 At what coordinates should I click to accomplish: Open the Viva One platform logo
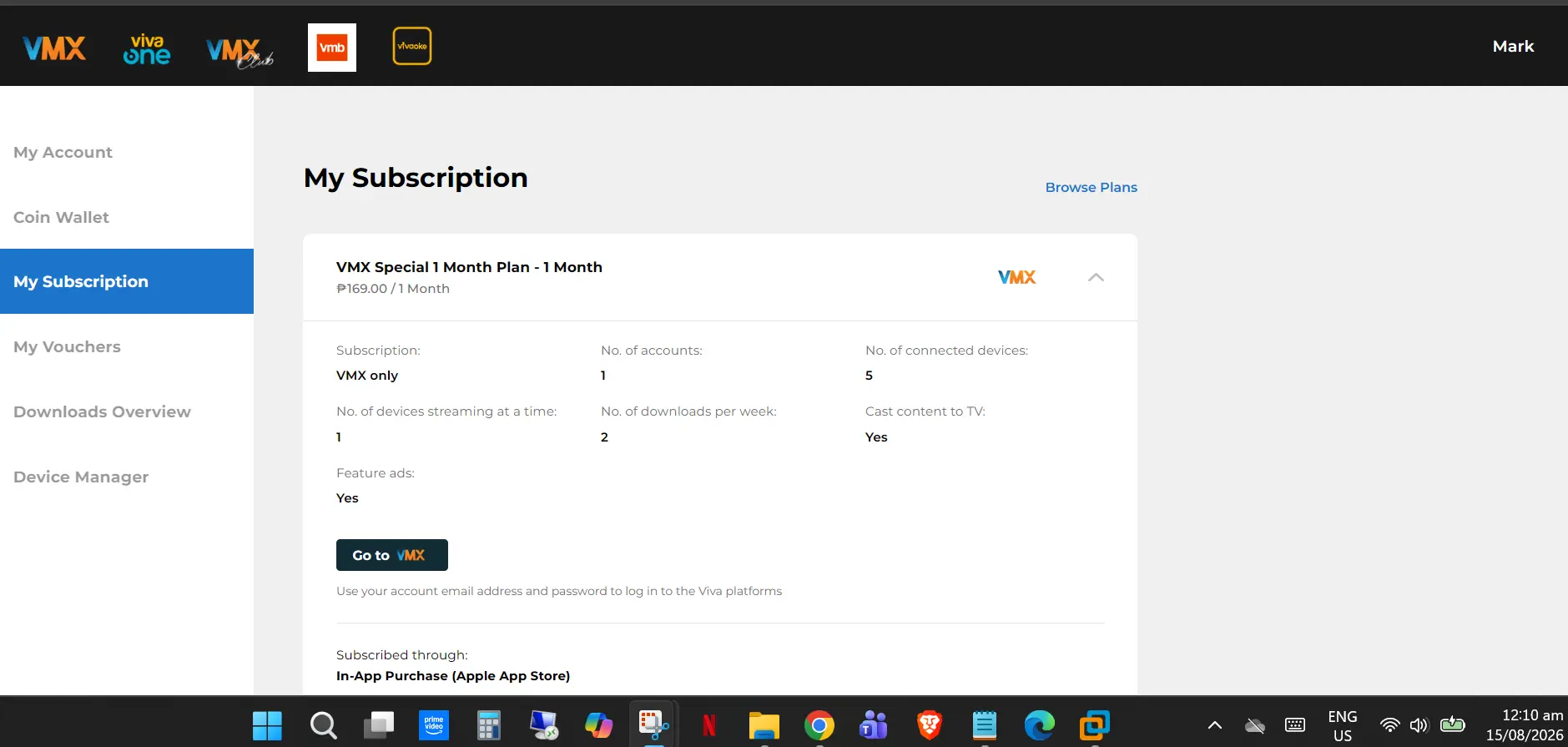147,48
